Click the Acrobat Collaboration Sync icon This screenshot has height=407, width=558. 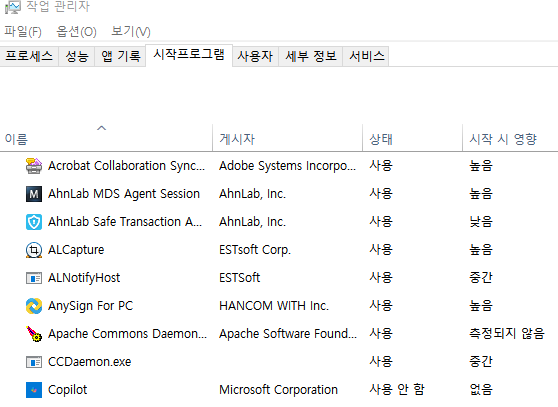(x=34, y=166)
